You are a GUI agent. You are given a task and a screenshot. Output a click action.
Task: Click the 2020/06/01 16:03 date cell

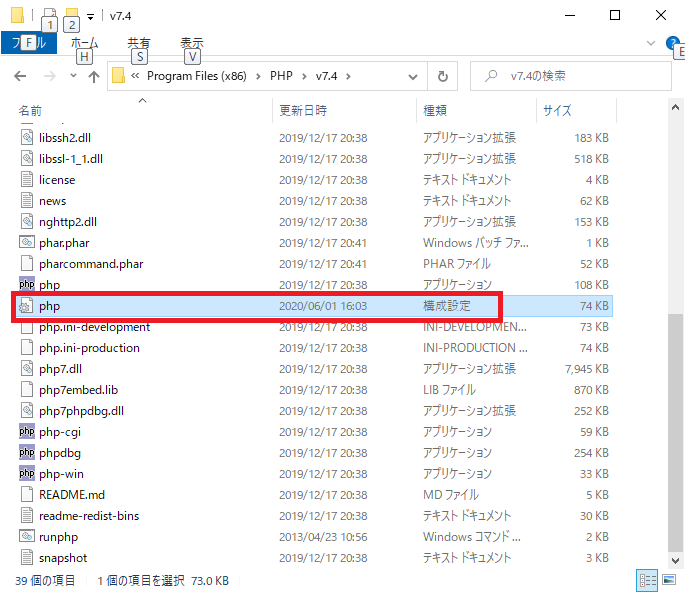[x=323, y=306]
